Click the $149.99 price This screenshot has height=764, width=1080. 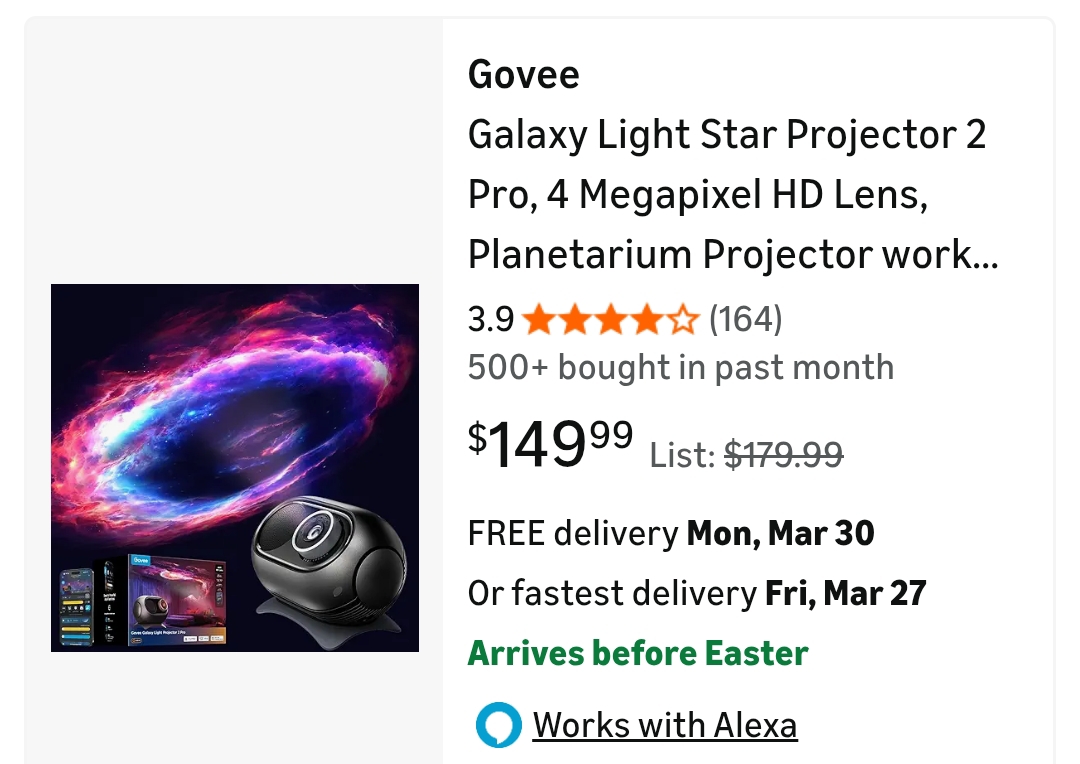pyautogui.click(x=550, y=443)
